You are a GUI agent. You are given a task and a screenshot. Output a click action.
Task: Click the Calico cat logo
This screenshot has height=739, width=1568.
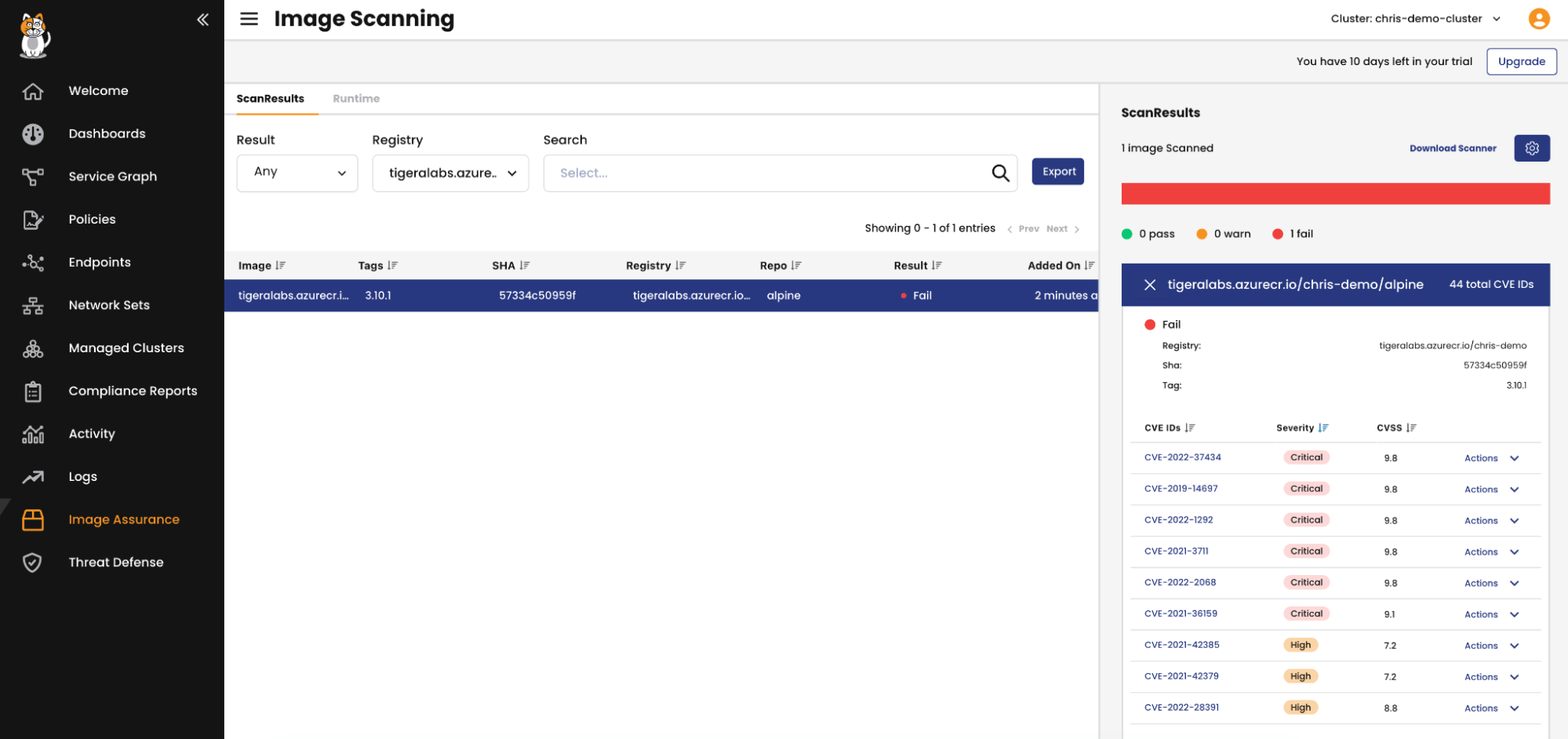click(34, 35)
